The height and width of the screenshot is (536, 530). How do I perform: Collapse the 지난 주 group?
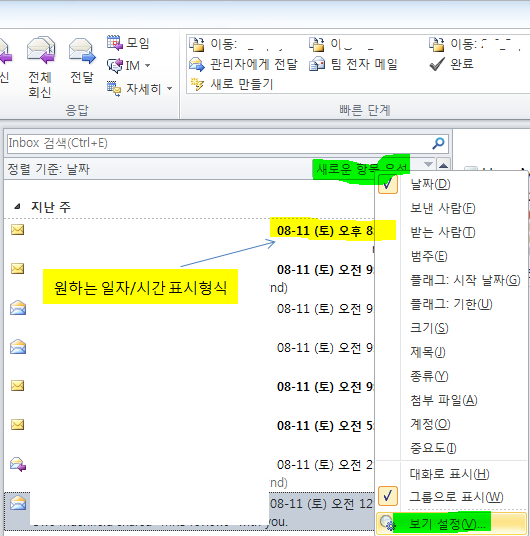17,206
